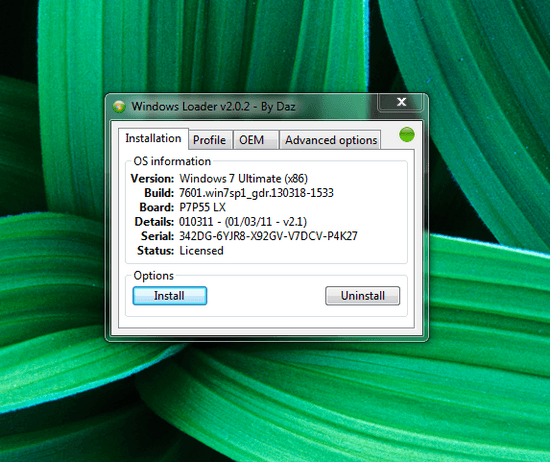The height and width of the screenshot is (462, 550).
Task: Click the Board: label
Action: click(x=156, y=207)
